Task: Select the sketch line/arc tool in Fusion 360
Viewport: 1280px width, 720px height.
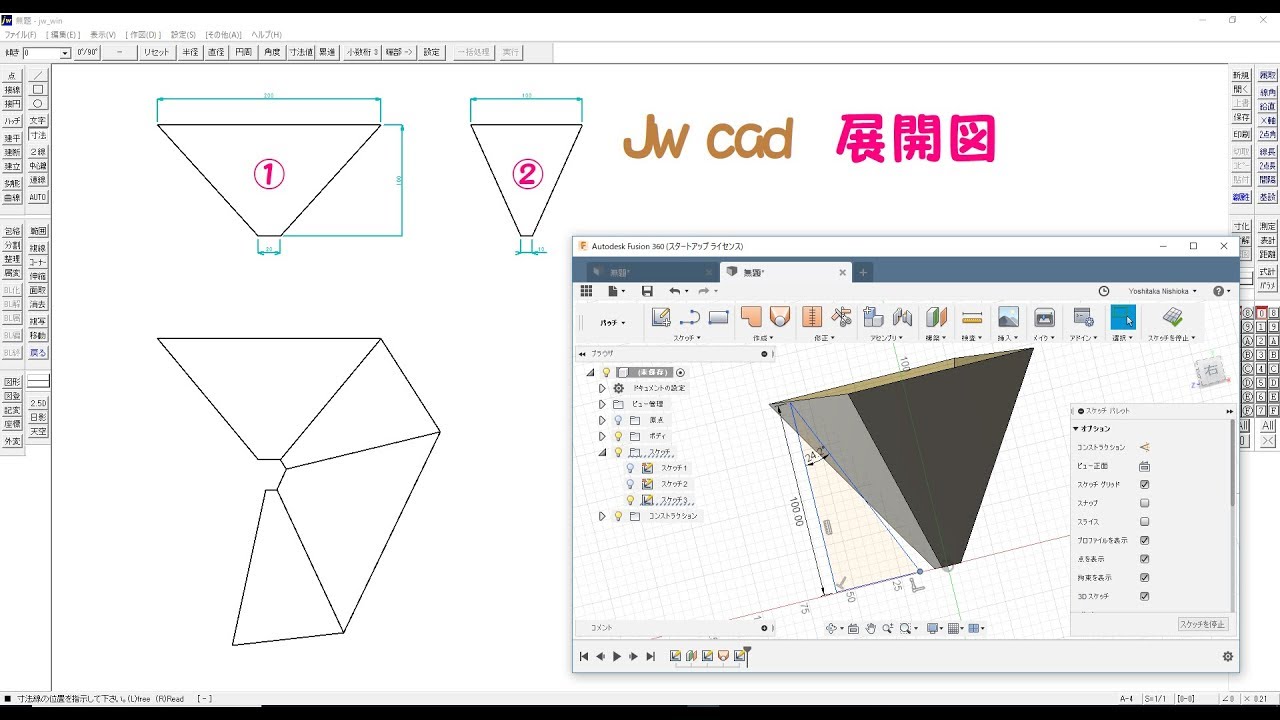Action: point(690,317)
